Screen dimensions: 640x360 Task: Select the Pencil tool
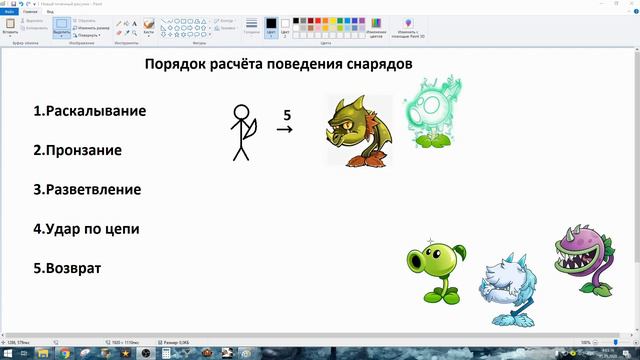click(119, 24)
